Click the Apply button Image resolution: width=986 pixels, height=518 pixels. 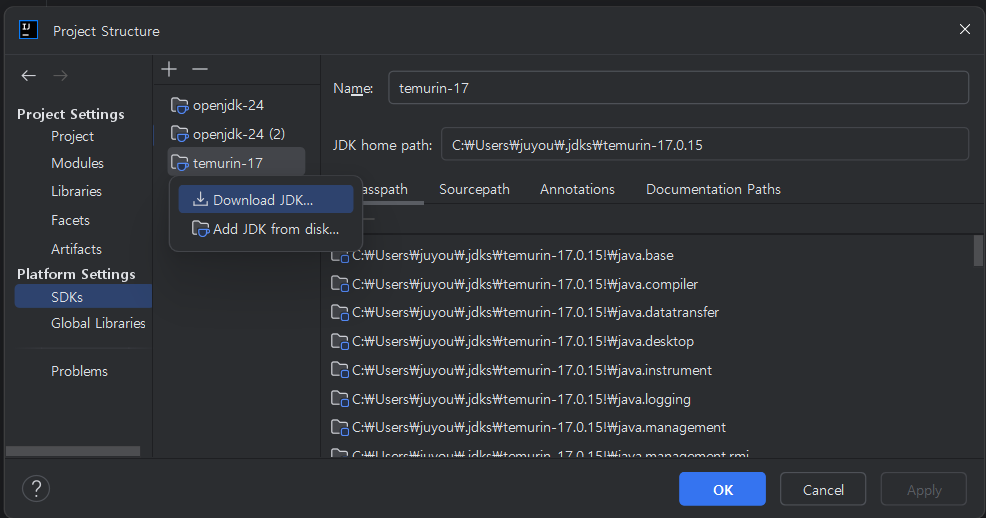(x=923, y=489)
